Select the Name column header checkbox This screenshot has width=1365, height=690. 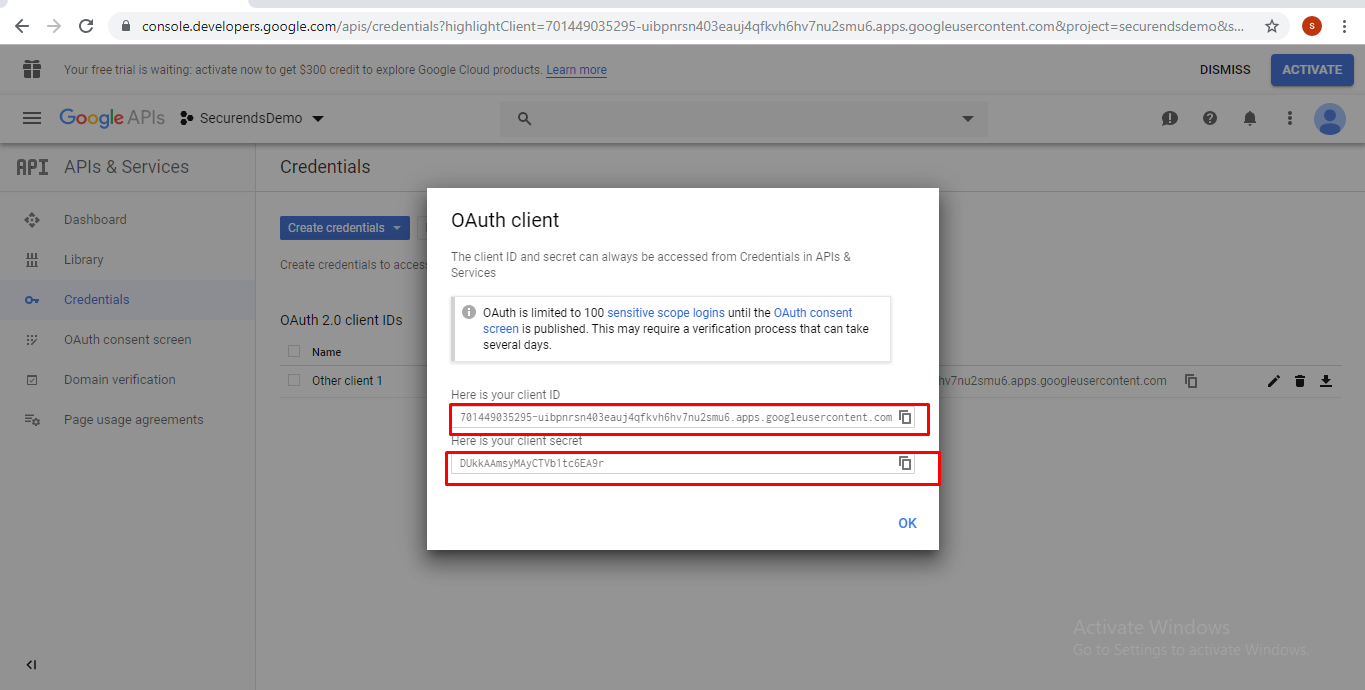coord(293,351)
